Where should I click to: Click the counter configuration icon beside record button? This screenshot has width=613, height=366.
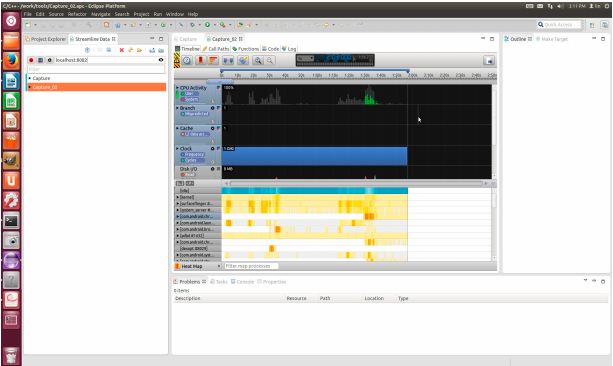(40, 60)
